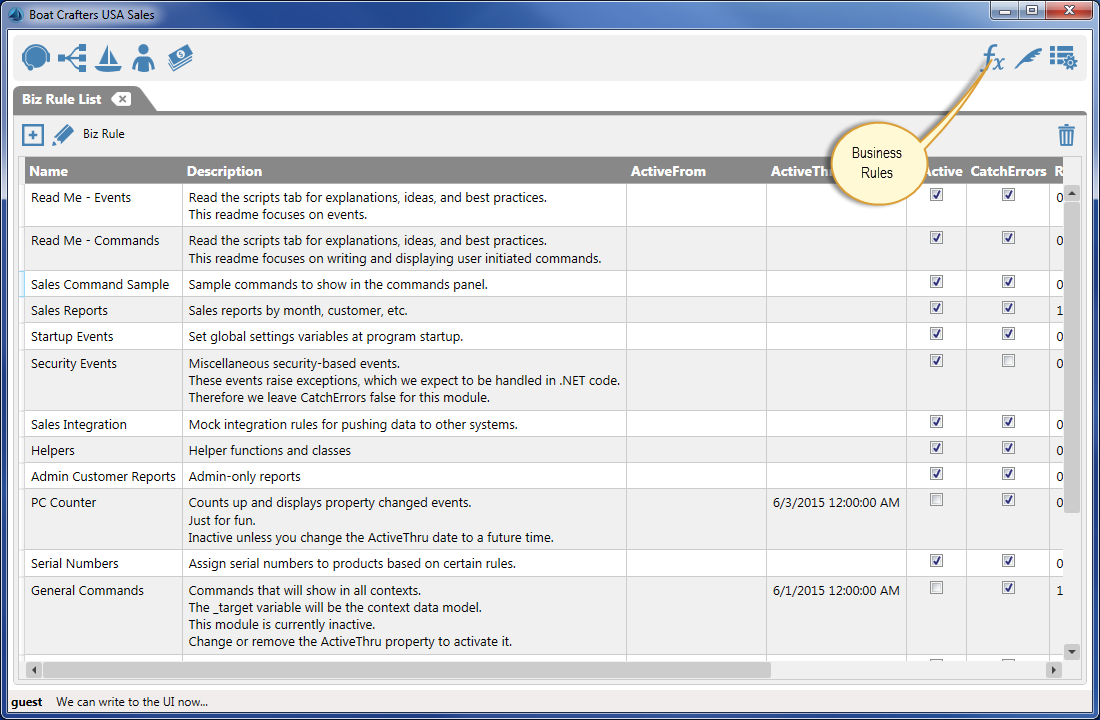Switch to the Biz Rule List tab
This screenshot has height=720, width=1100.
62,99
